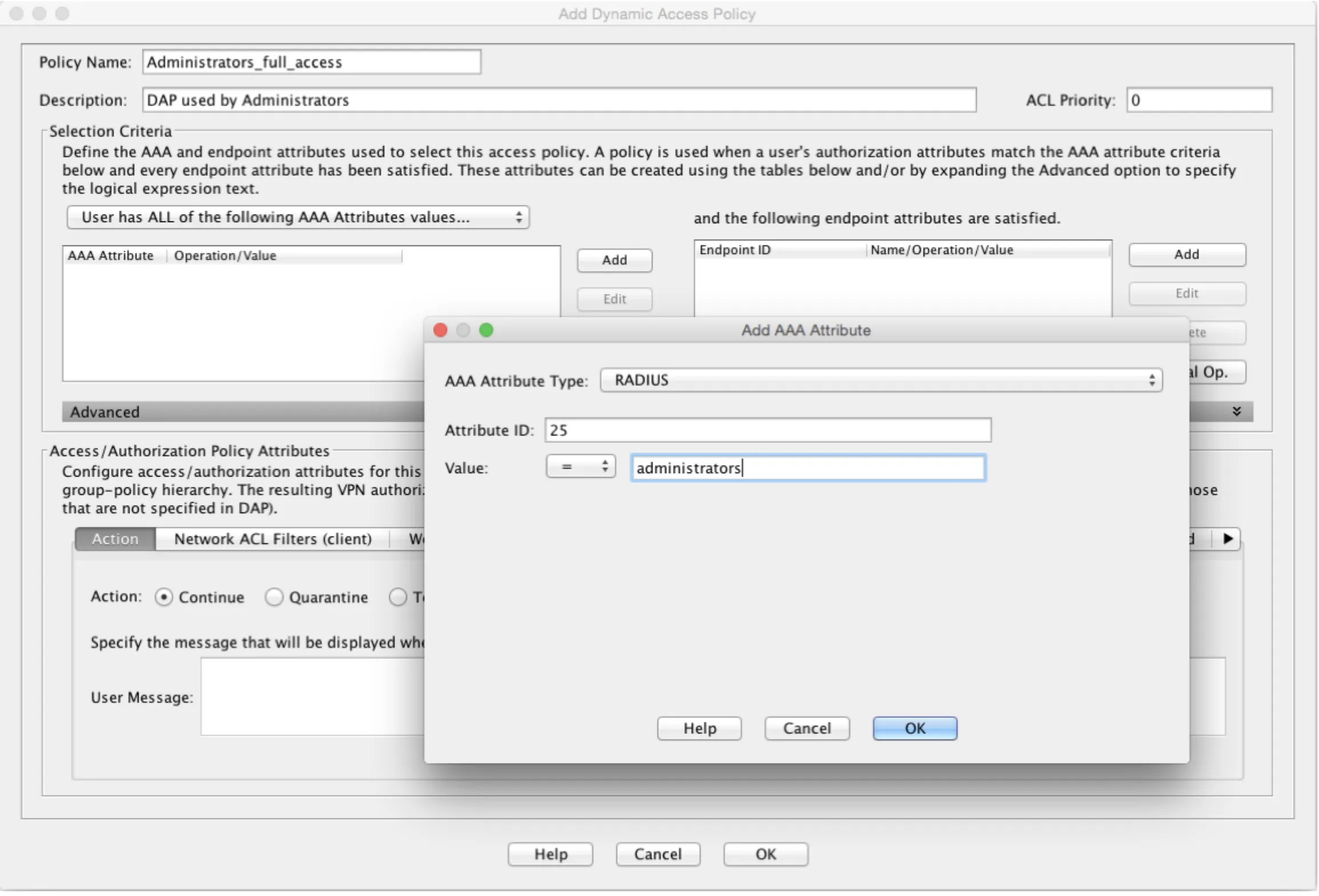The image size is (1319, 896).
Task: Edit the selected endpoint attribute
Action: (1186, 293)
